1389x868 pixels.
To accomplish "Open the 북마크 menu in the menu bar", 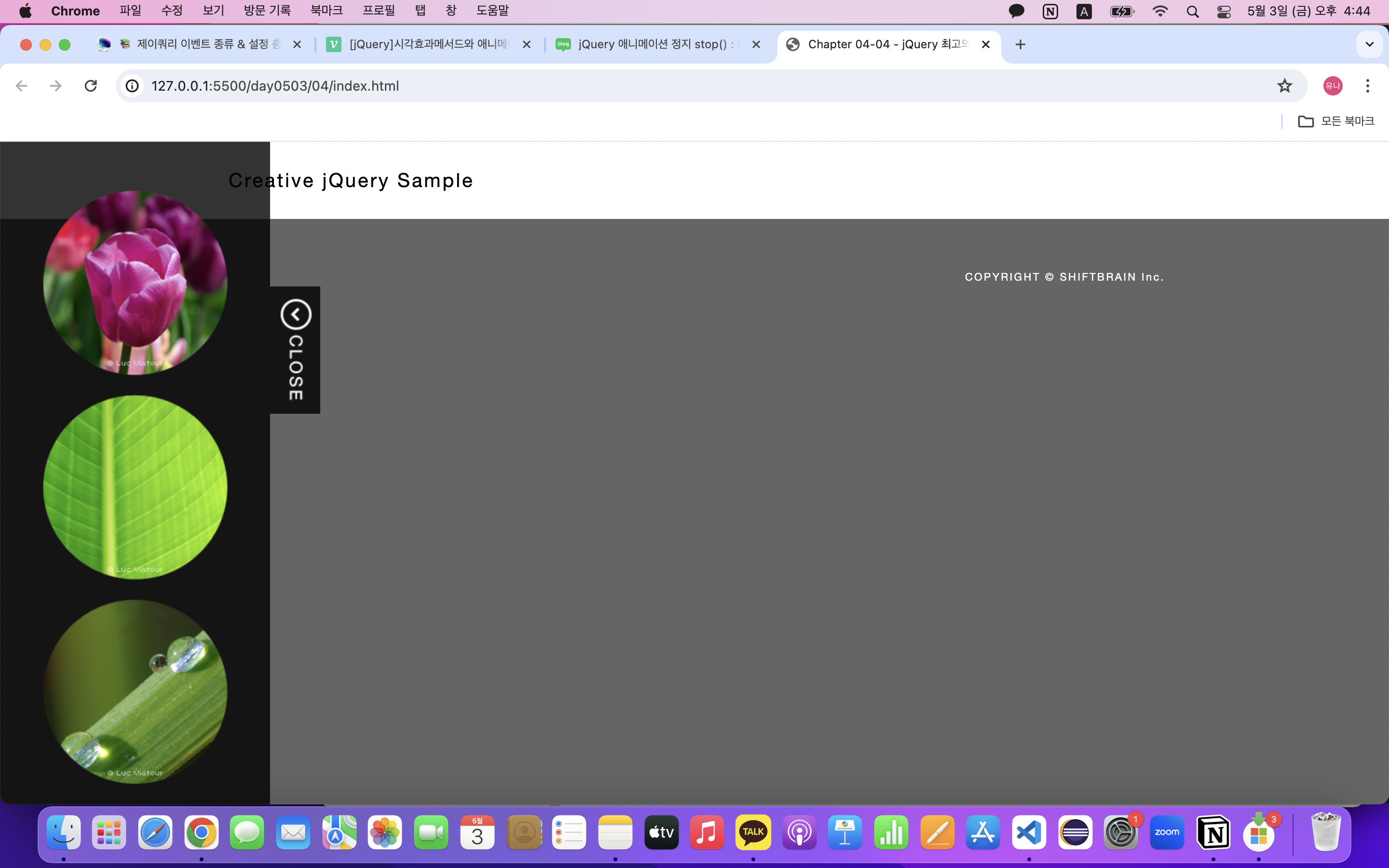I will (x=326, y=11).
